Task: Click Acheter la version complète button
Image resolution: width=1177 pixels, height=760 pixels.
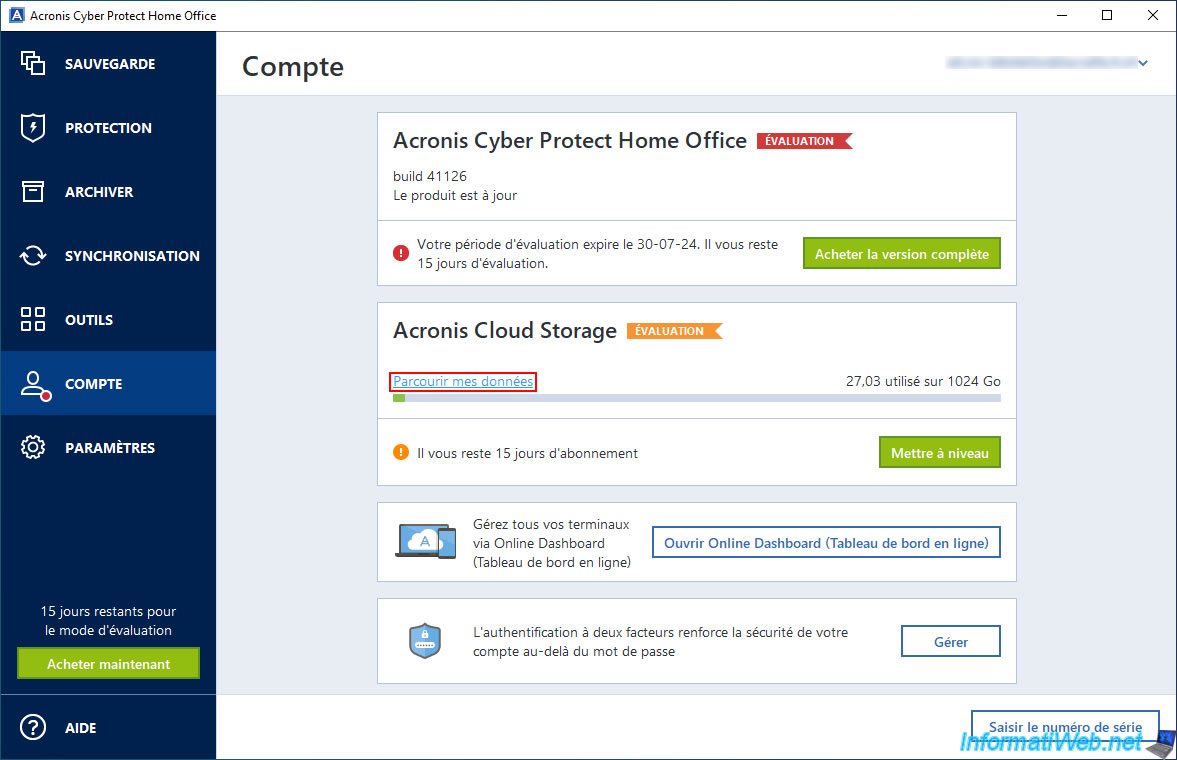Action: [x=902, y=253]
